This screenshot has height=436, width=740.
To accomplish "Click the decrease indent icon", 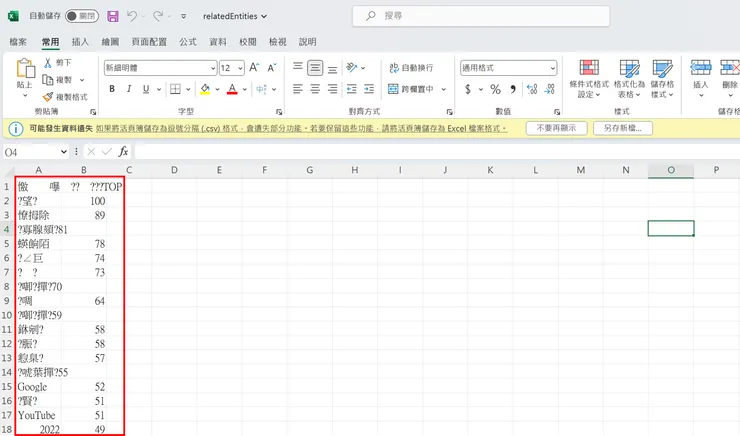I will [352, 89].
